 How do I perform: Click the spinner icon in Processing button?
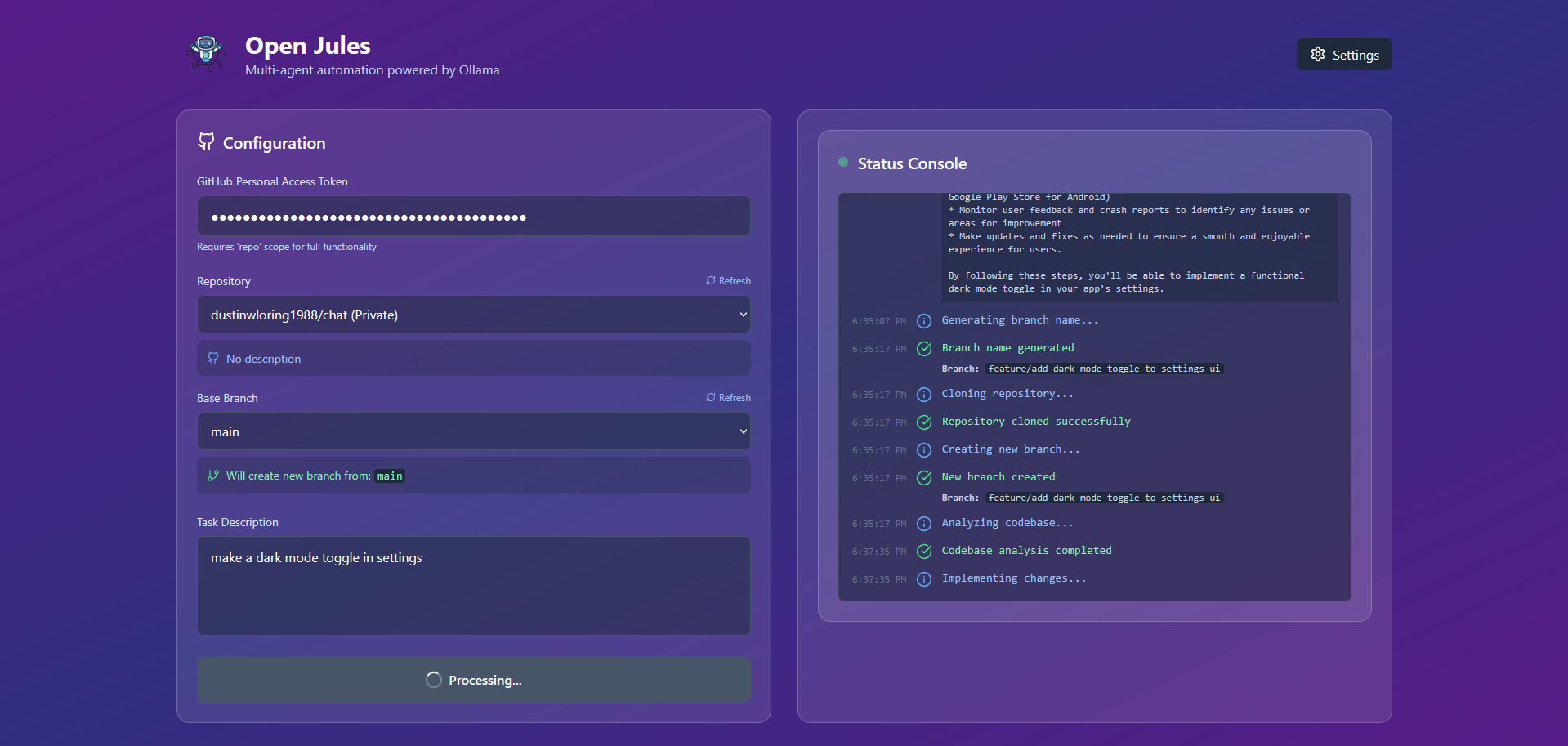point(434,680)
